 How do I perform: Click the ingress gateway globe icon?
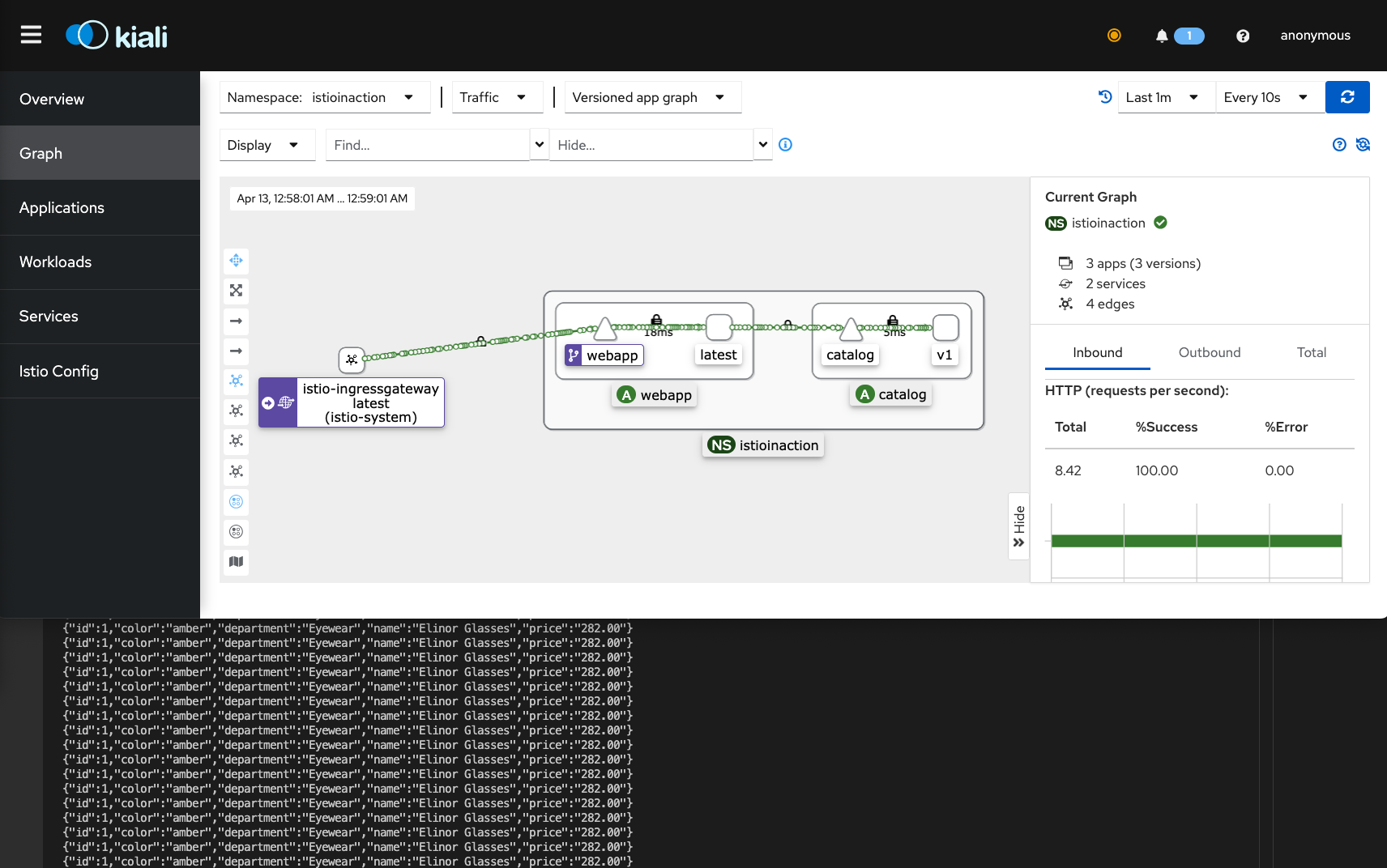(286, 402)
